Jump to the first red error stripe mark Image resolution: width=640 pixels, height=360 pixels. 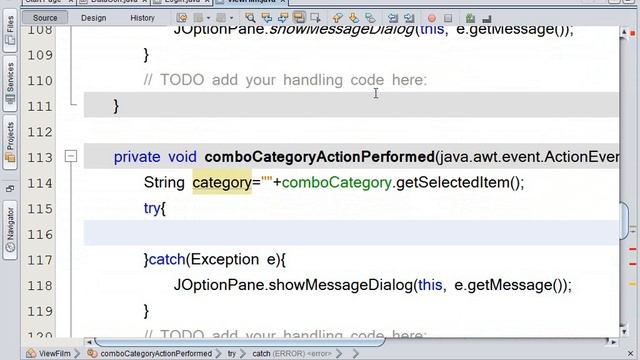633,249
